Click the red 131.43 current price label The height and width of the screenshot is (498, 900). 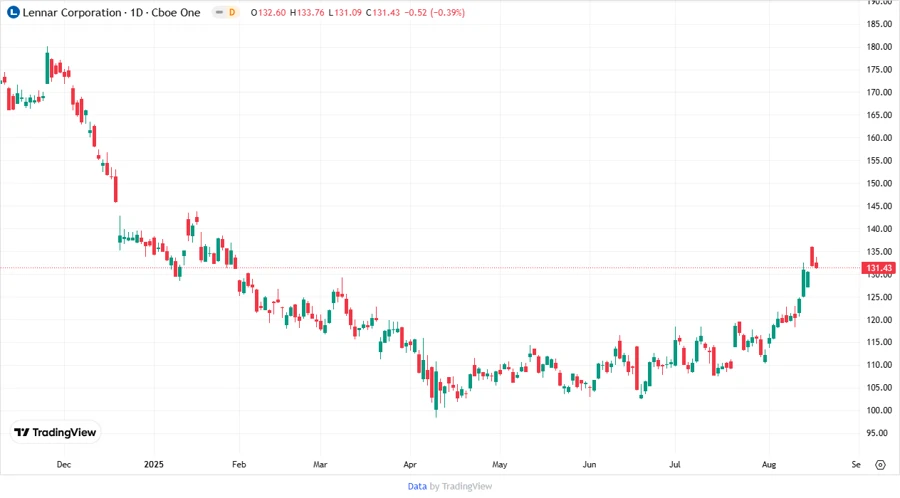pyautogui.click(x=880, y=268)
